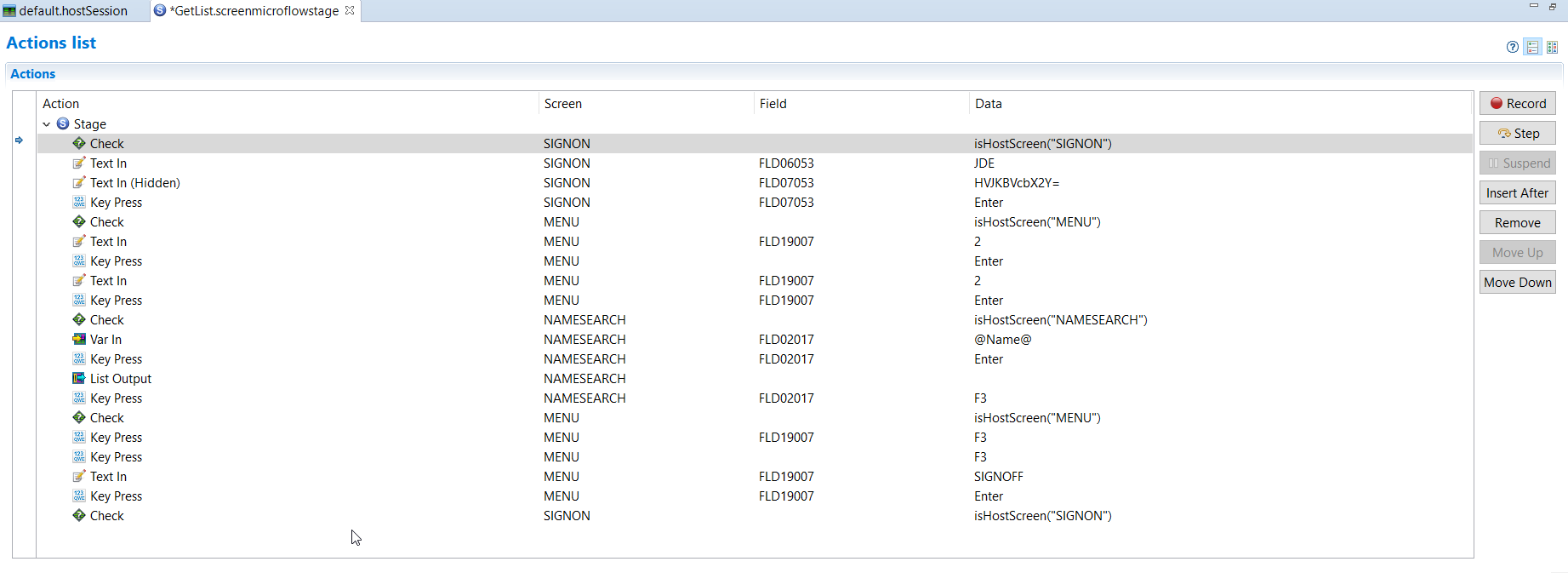Click the Move Down button
The image size is (1568, 573).
(1518, 282)
